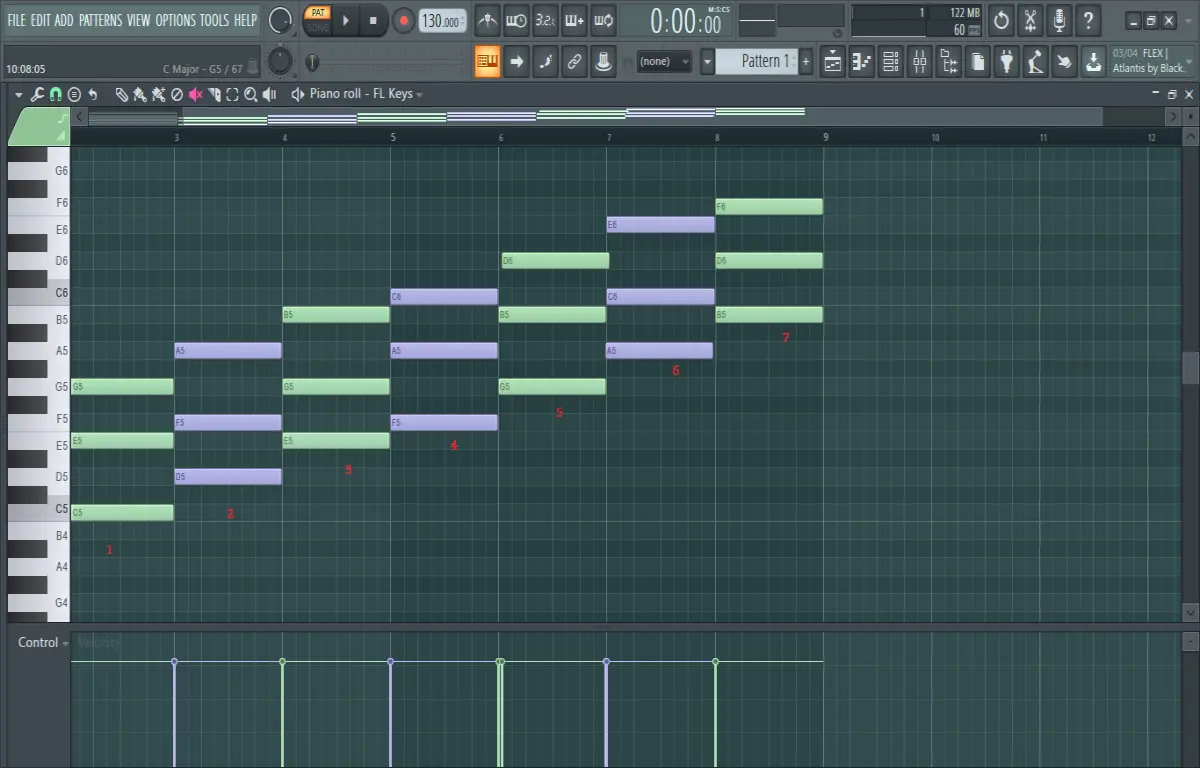Open the FL Keys target channel dropdown
The height and width of the screenshot is (768, 1200).
click(x=367, y=94)
